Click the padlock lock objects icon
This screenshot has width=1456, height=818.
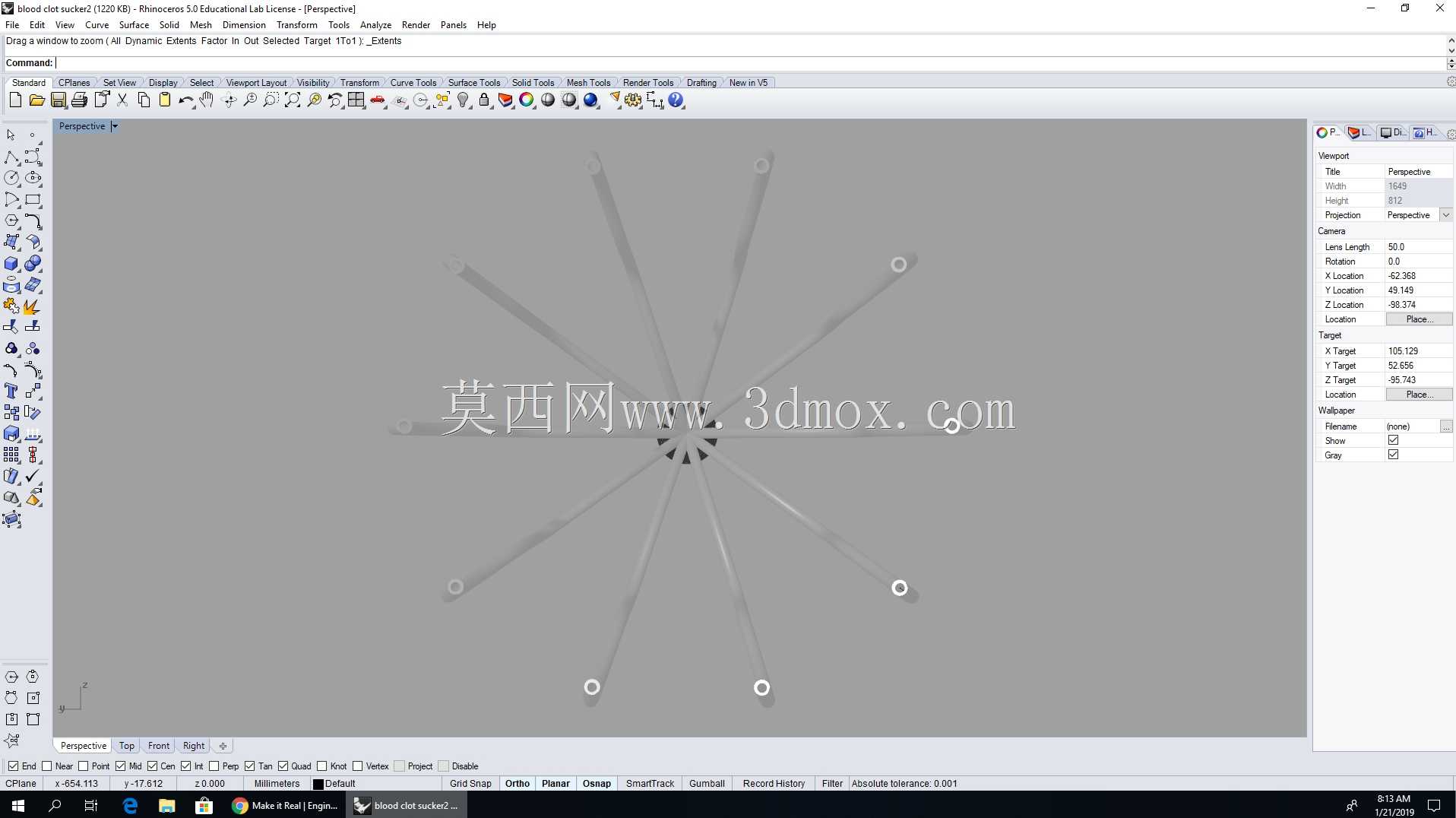[x=484, y=100]
